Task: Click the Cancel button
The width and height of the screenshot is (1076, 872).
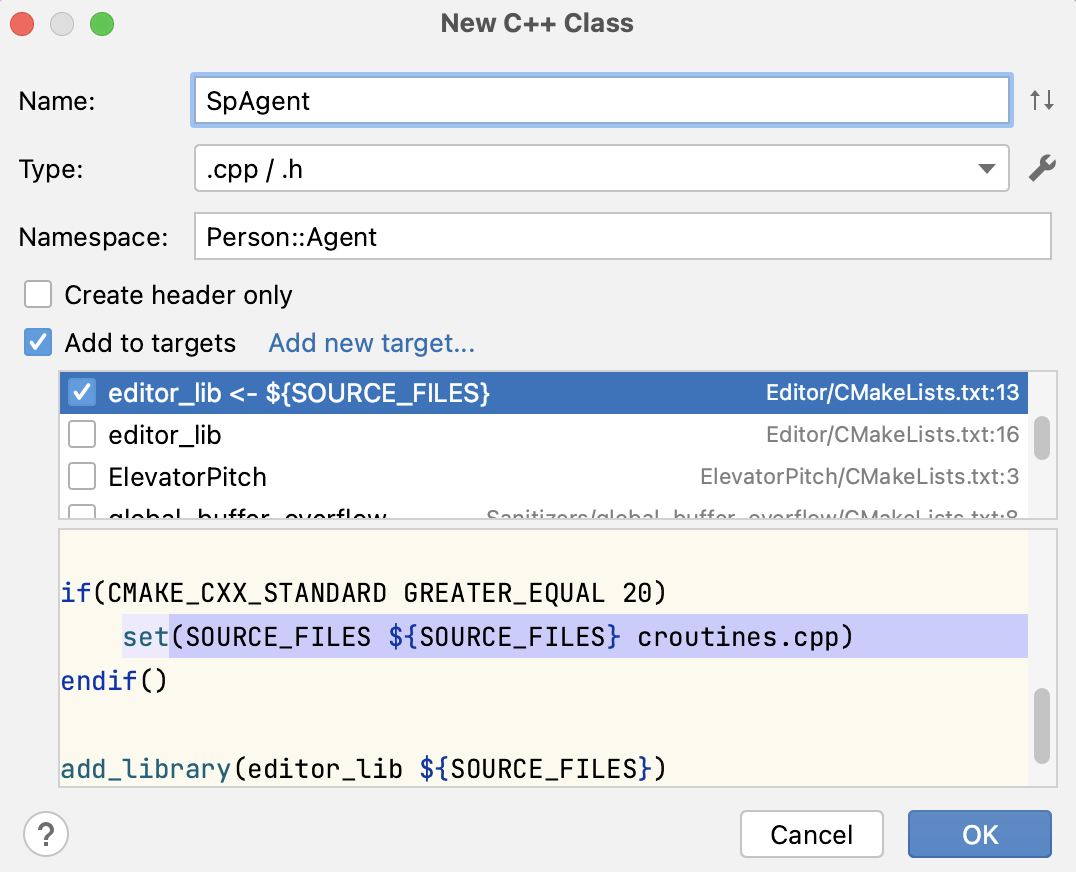Action: (811, 834)
